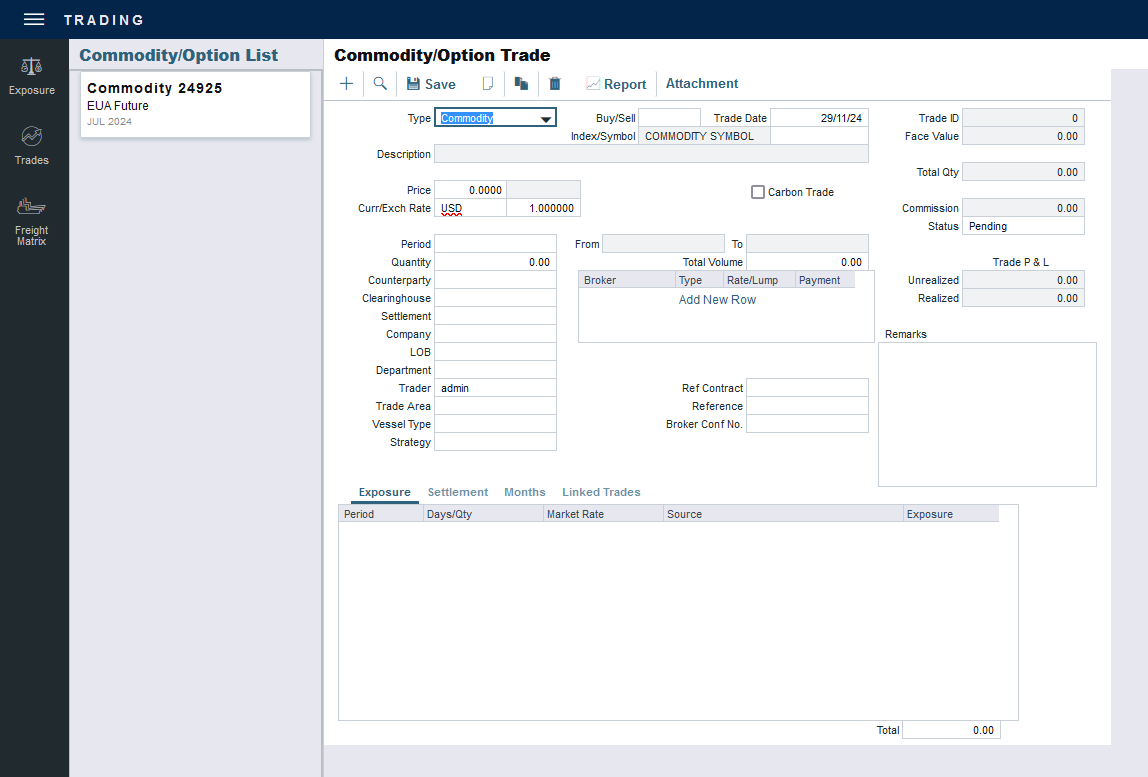The height and width of the screenshot is (777, 1148).
Task: Expand the Type dropdown
Action: 545,119
